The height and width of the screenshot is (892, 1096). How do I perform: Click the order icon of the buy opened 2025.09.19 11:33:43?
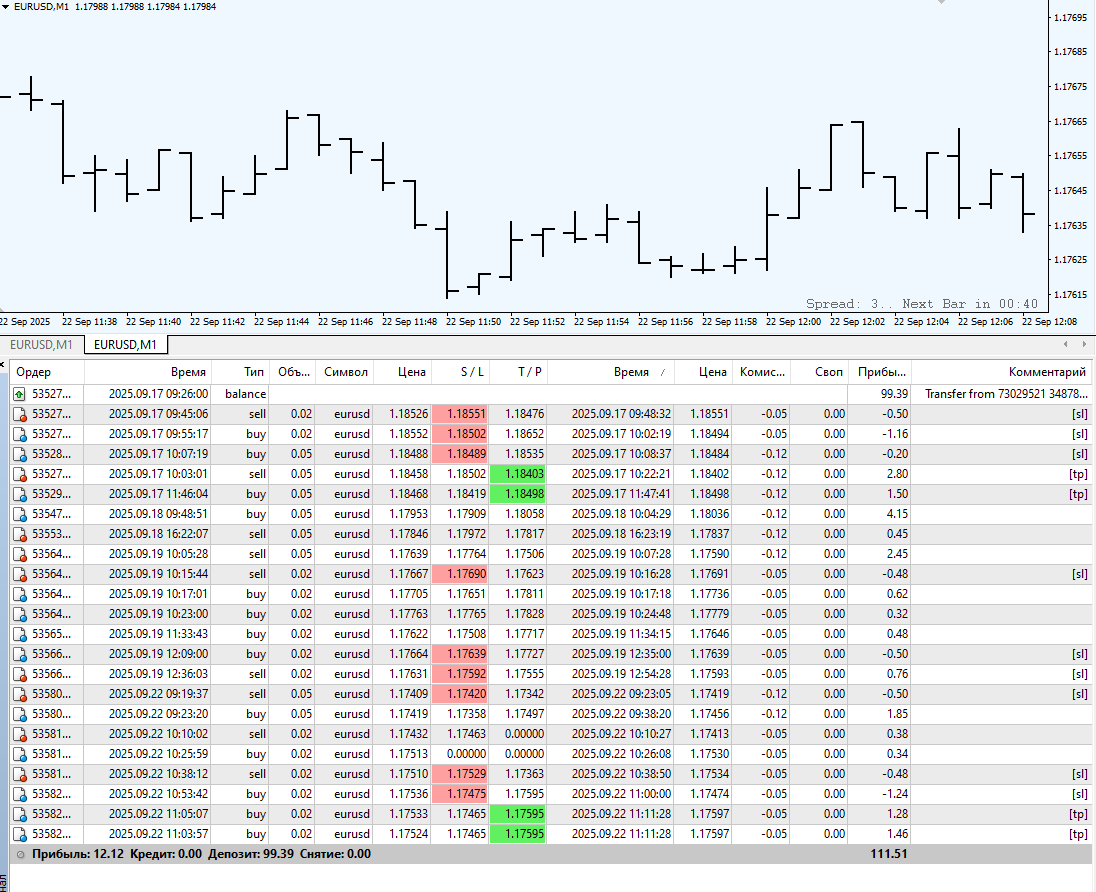coord(20,635)
